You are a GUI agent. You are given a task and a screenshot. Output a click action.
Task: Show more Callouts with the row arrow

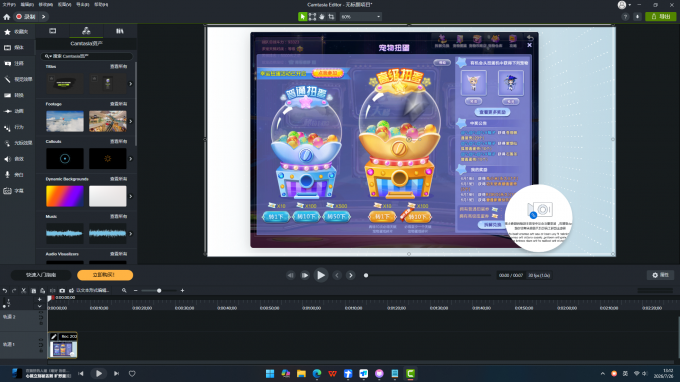131,159
